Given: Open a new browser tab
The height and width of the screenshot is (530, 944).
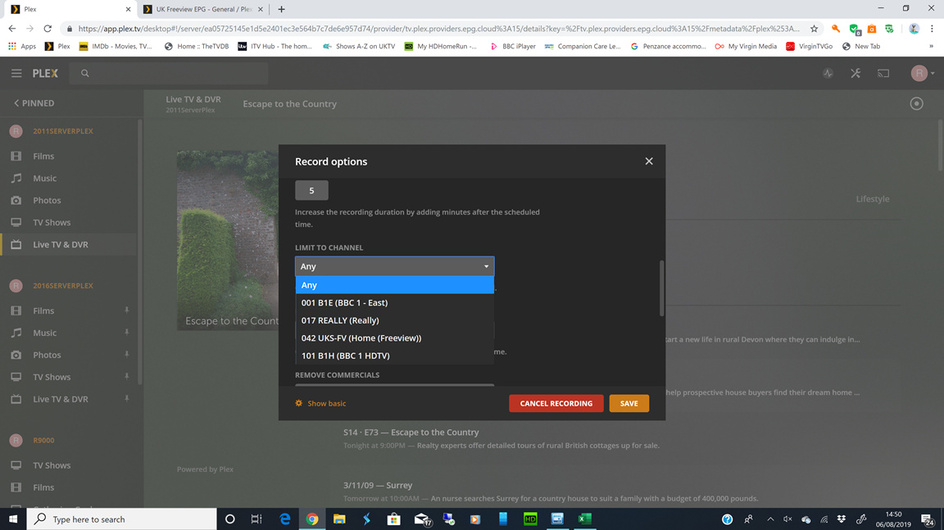Looking at the screenshot, I should point(281,9).
